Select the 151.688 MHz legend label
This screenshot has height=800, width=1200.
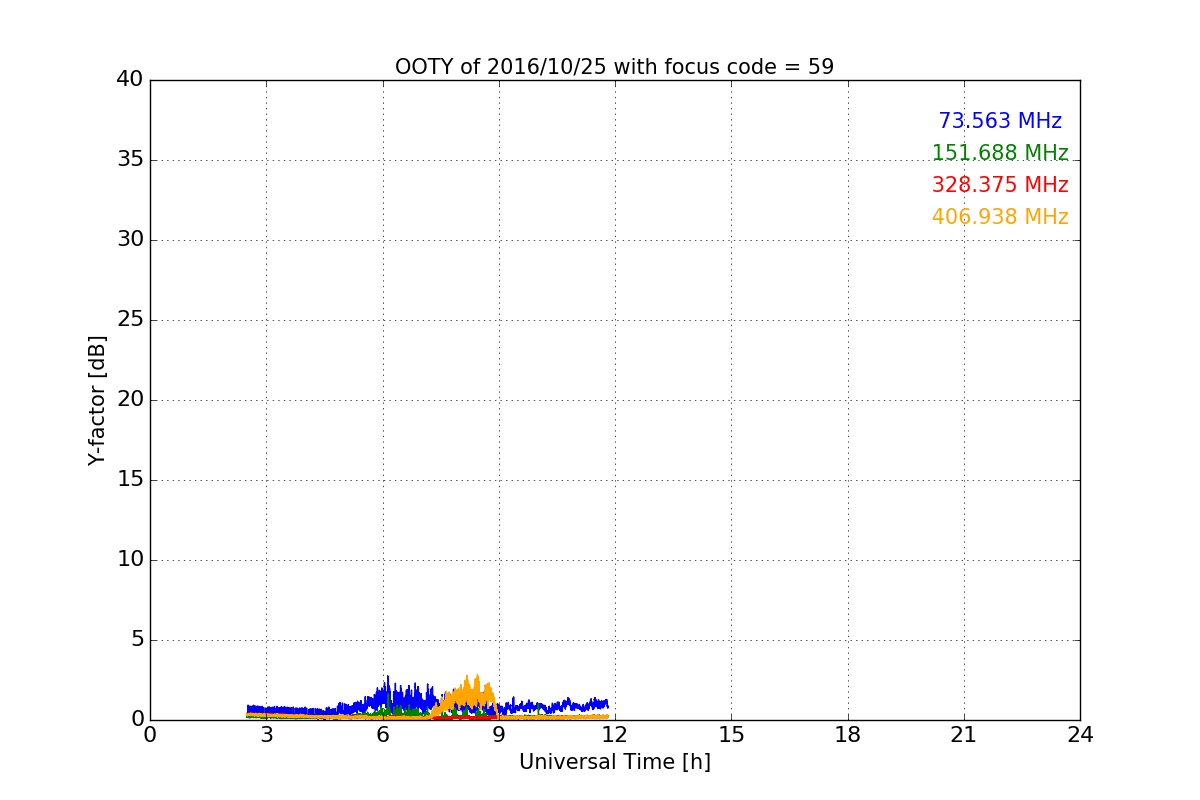click(1000, 153)
